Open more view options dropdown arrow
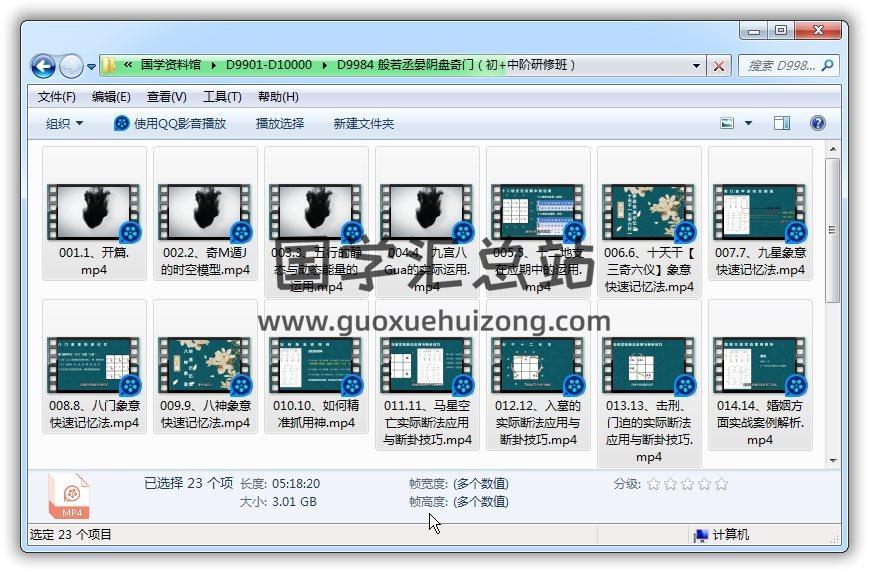 click(748, 123)
